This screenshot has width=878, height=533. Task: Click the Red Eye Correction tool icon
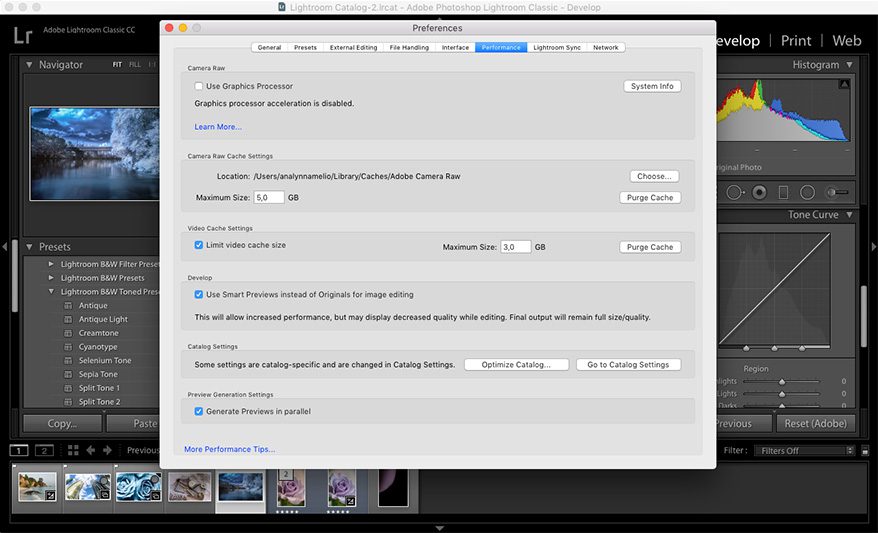tap(760, 192)
